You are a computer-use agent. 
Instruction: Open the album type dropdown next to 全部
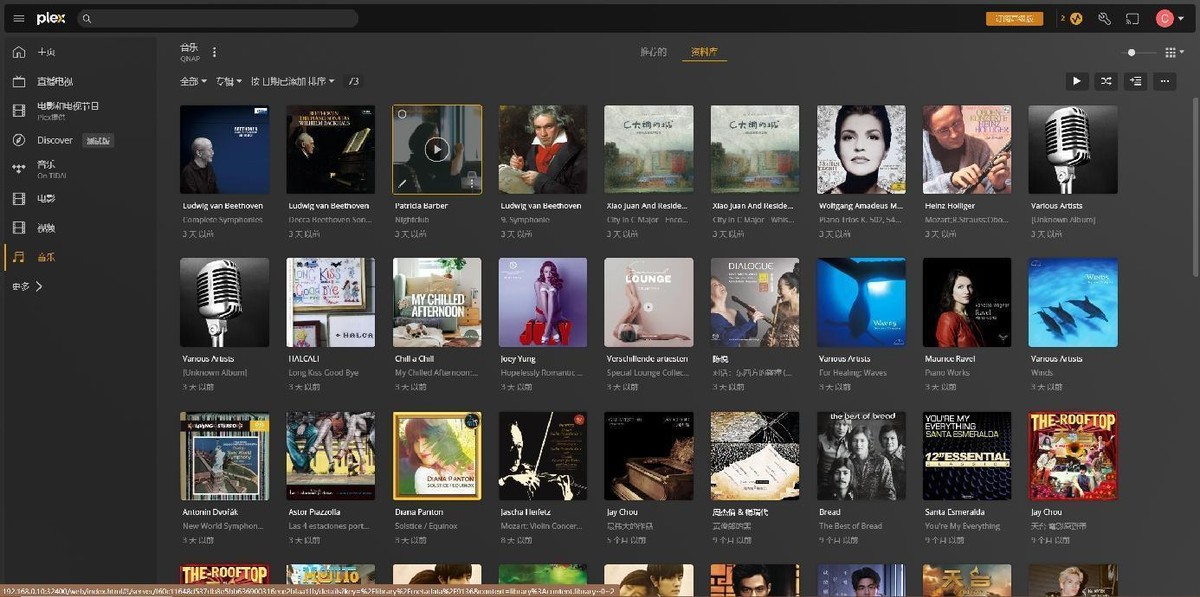(x=229, y=81)
